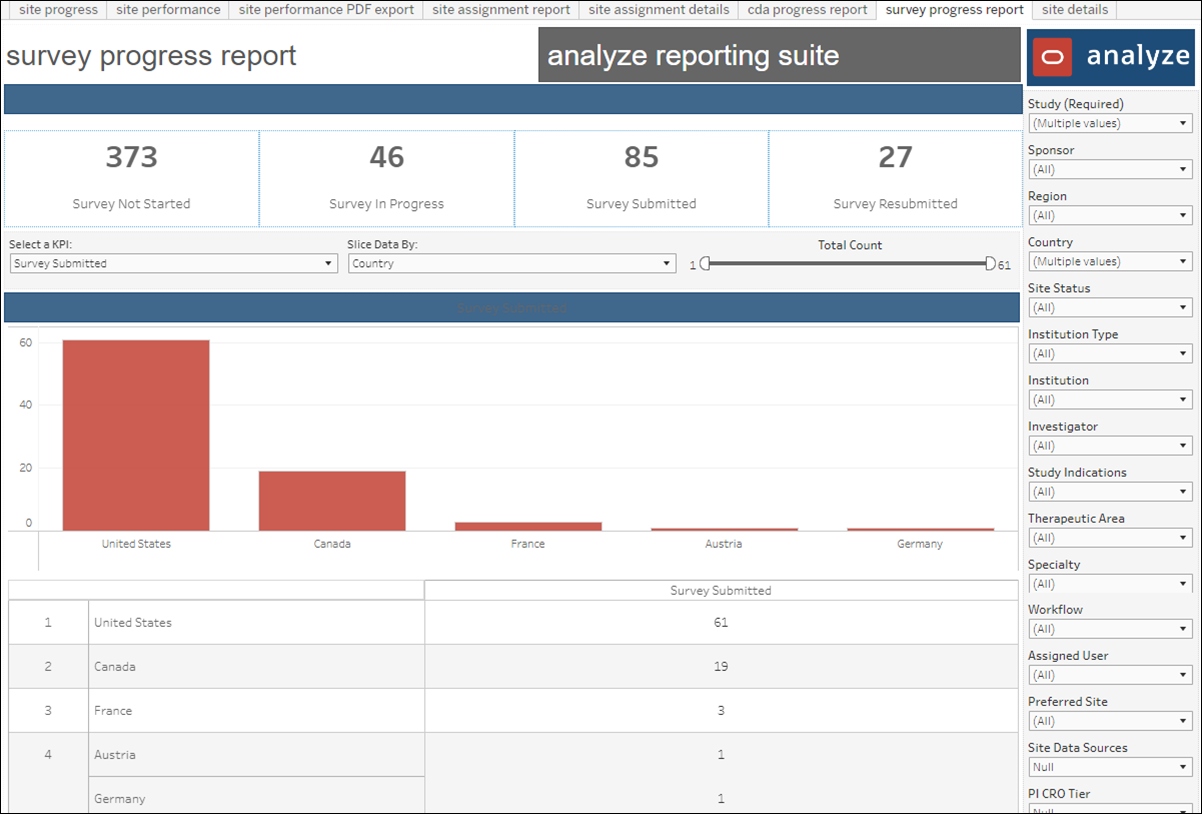Select the France bar in chart
The width and height of the screenshot is (1202, 814).
click(528, 526)
